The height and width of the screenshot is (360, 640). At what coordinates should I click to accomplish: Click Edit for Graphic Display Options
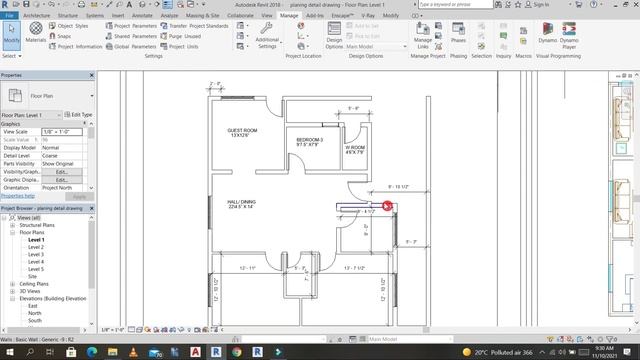(x=62, y=180)
